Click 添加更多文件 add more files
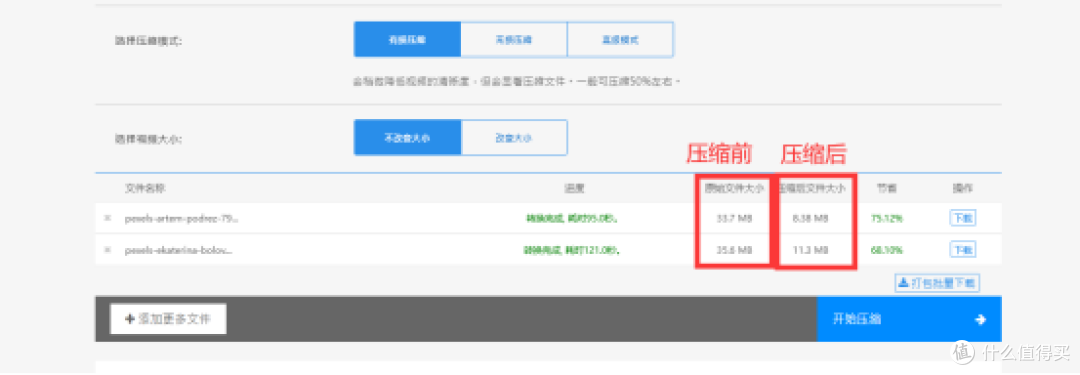Viewport: 1080px width, 375px height. point(168,319)
